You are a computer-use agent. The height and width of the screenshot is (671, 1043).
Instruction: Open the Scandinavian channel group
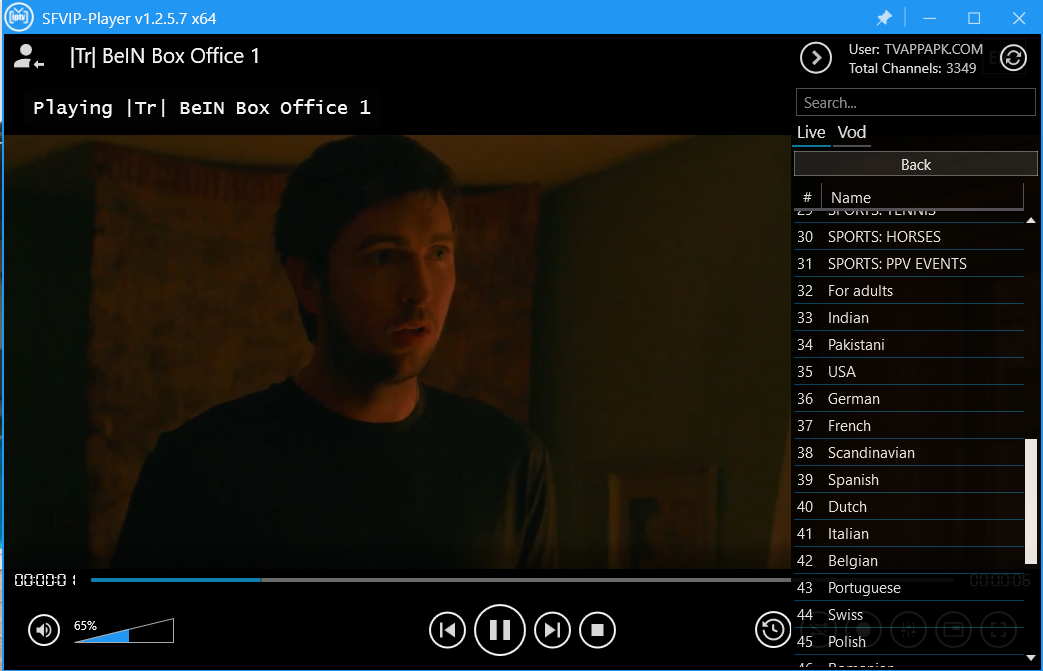point(871,453)
